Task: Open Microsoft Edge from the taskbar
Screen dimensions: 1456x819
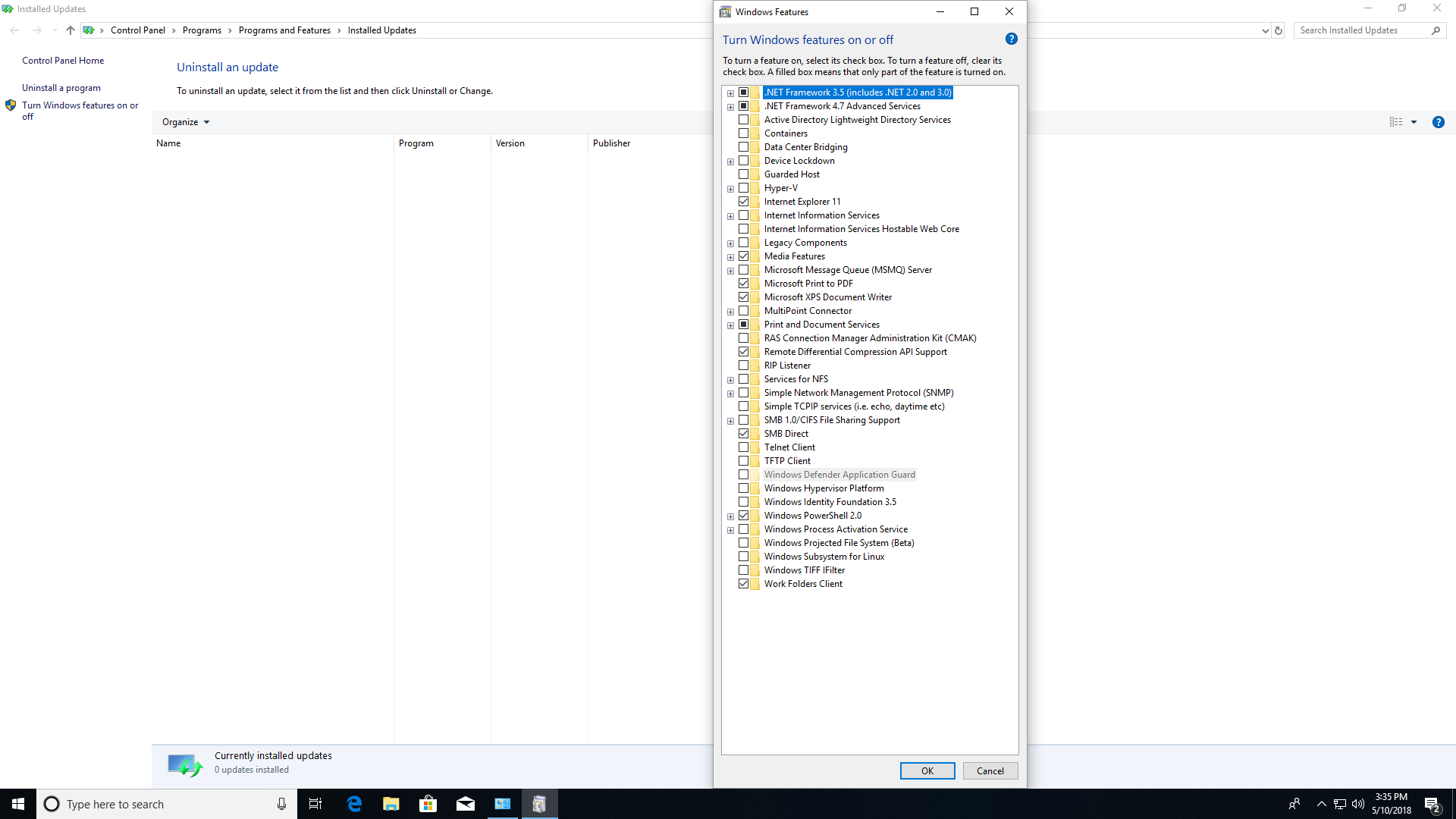Action: point(354,804)
